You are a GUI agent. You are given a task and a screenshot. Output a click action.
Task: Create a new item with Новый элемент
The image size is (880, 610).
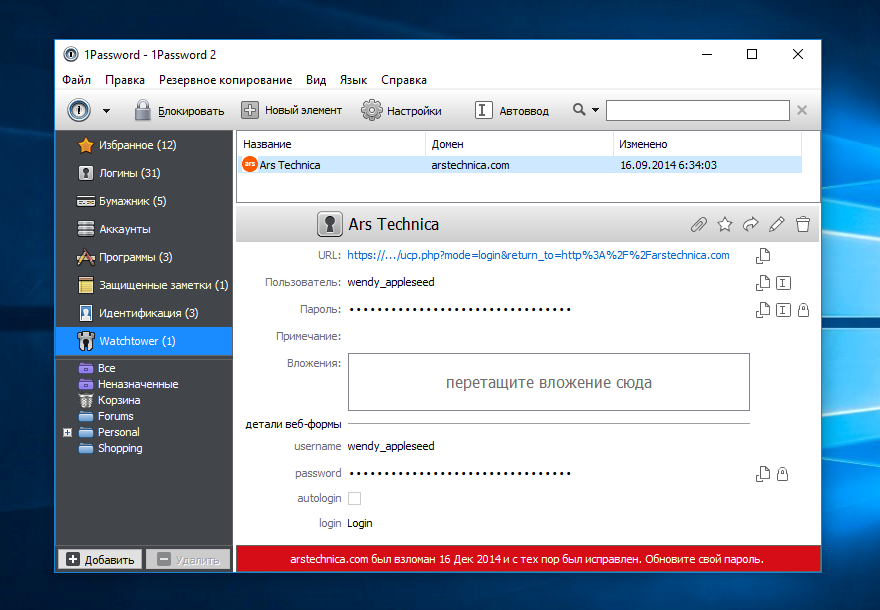291,111
